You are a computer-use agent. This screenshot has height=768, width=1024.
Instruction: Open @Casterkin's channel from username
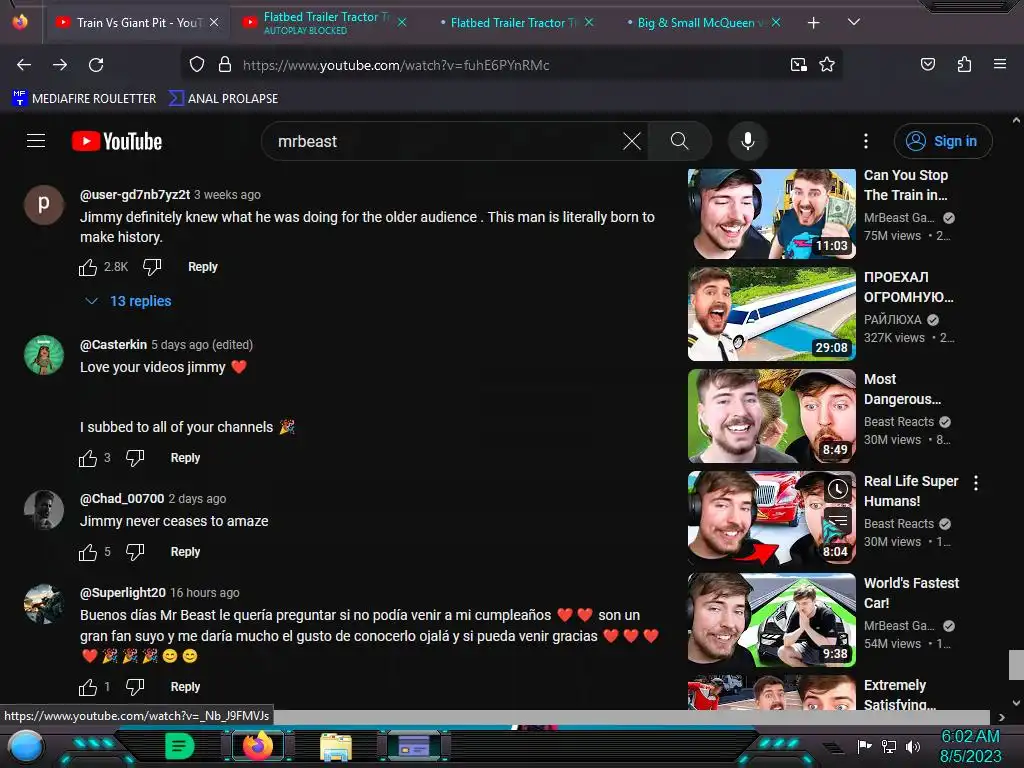tap(113, 344)
